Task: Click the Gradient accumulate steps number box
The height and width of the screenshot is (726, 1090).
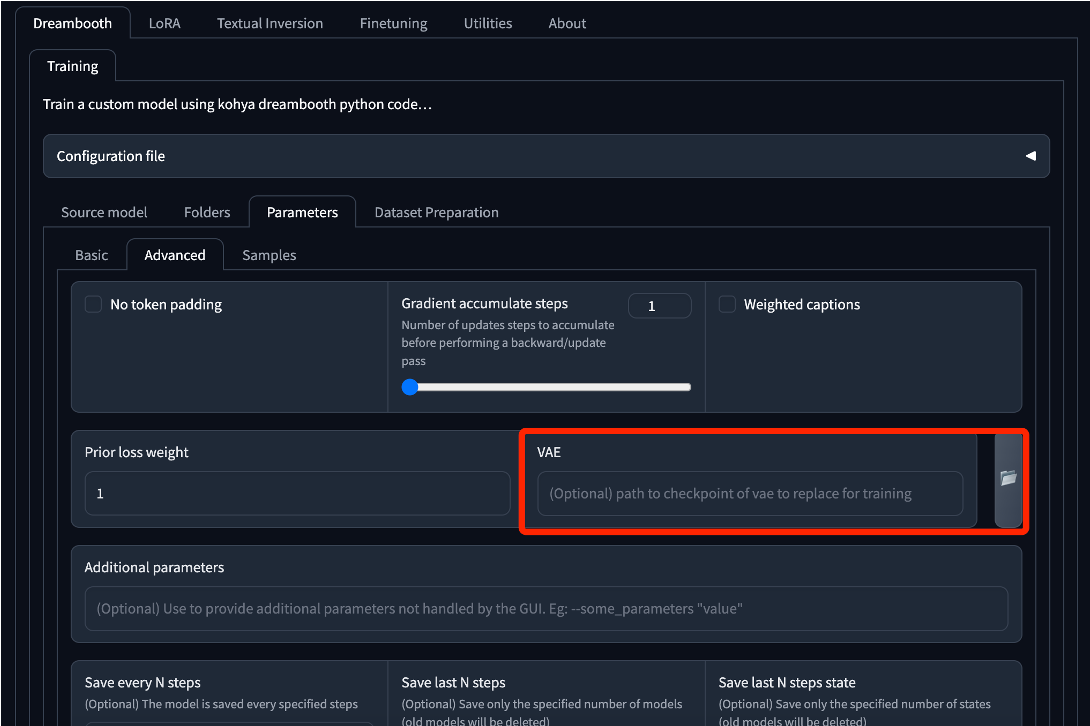Action: 659,306
